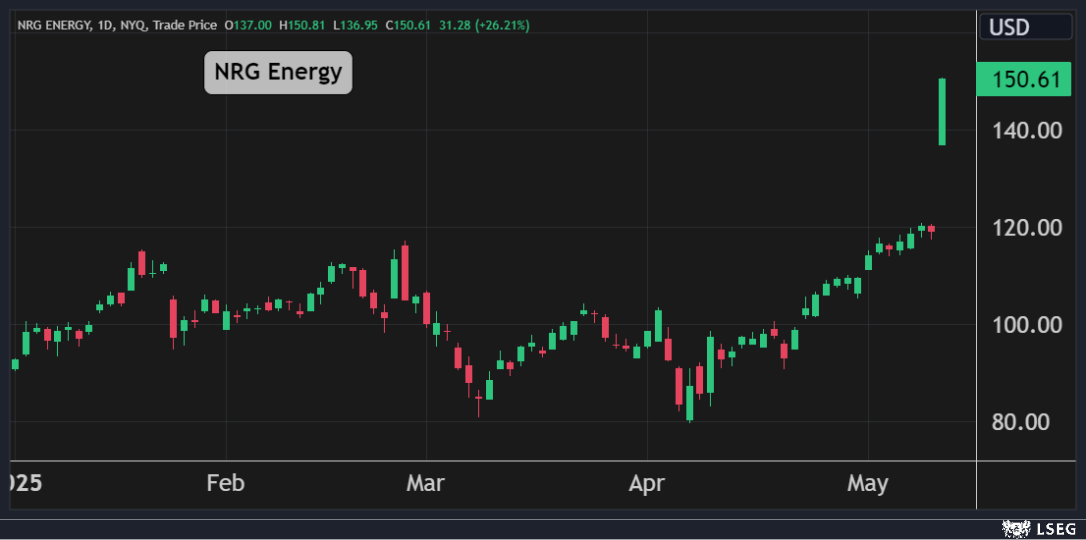This screenshot has width=1086, height=540.
Task: Click the LSEG logo
Action: click(1040, 530)
